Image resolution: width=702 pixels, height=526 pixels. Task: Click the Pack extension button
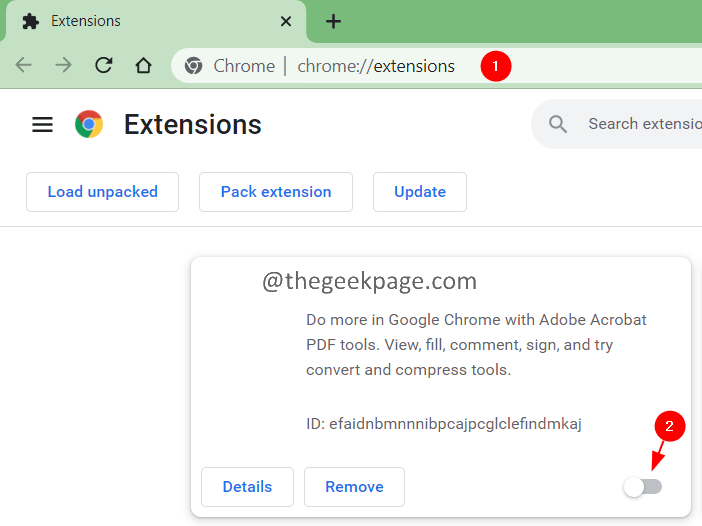point(276,192)
